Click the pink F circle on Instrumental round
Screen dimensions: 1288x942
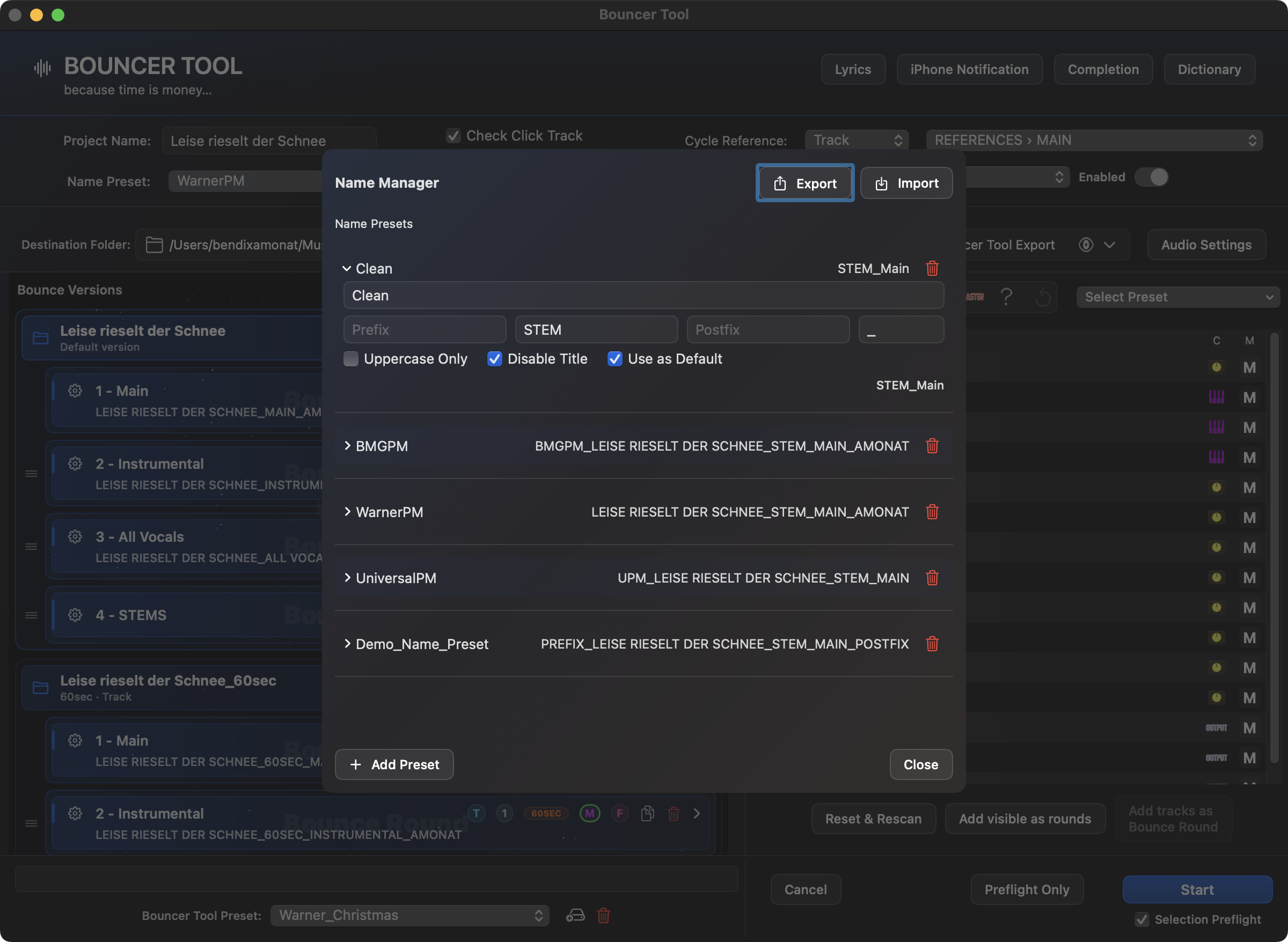click(x=619, y=813)
